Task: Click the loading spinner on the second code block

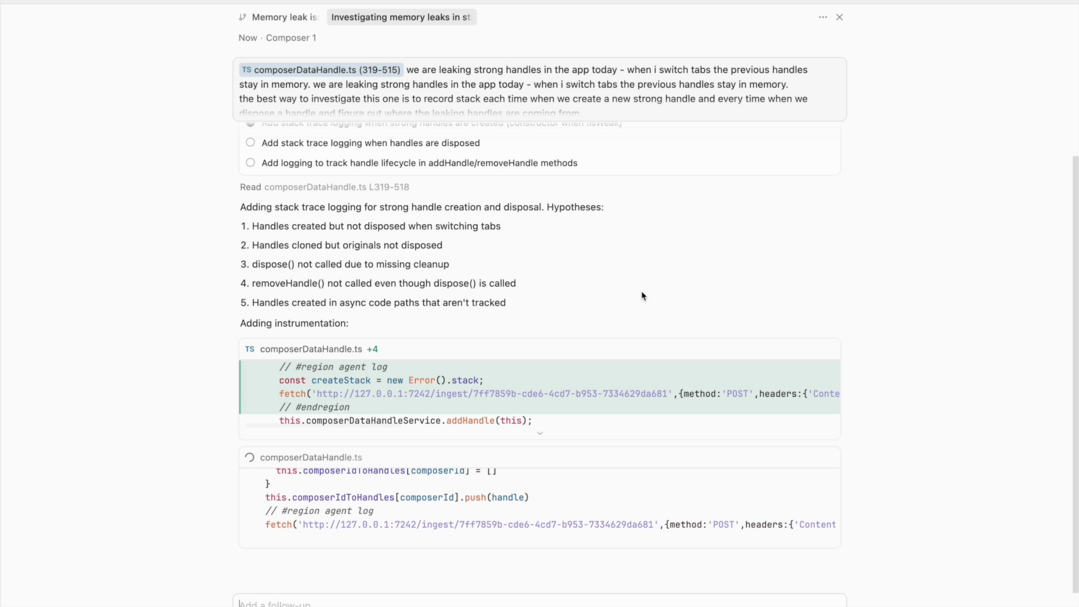Action: (x=250, y=457)
